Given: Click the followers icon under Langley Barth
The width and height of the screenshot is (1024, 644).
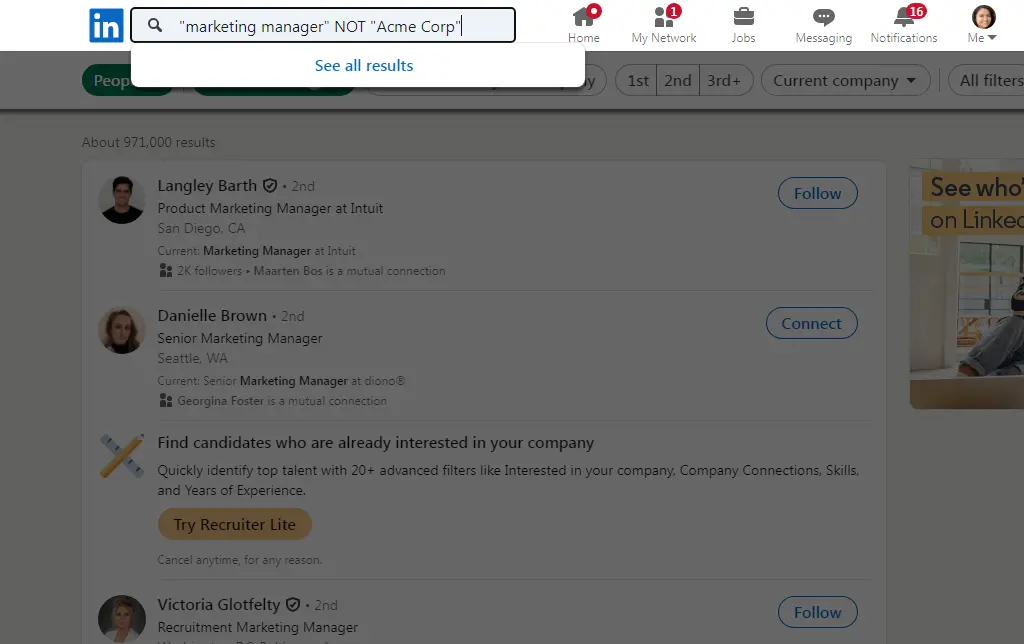Looking at the screenshot, I should pos(166,270).
